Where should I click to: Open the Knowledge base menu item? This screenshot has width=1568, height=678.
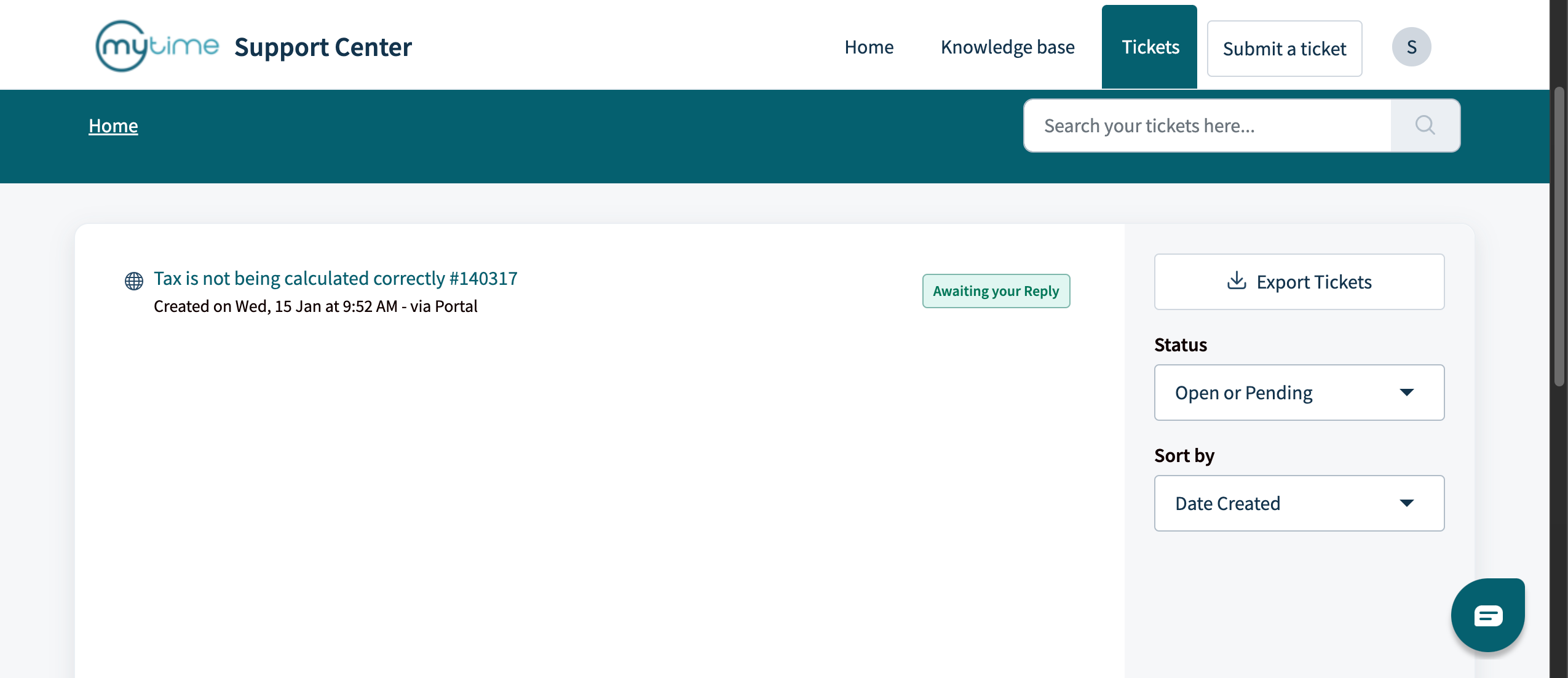click(1007, 47)
